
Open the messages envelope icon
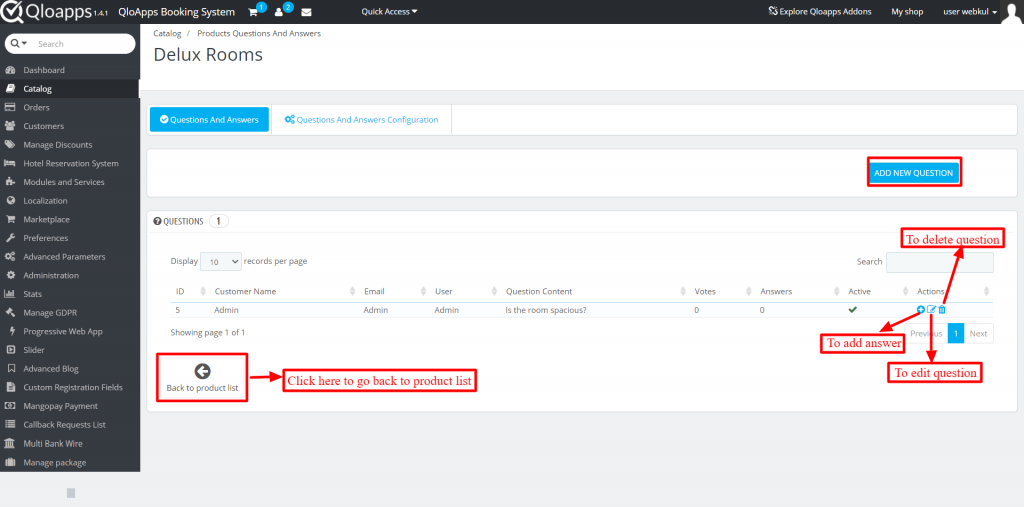tap(306, 12)
